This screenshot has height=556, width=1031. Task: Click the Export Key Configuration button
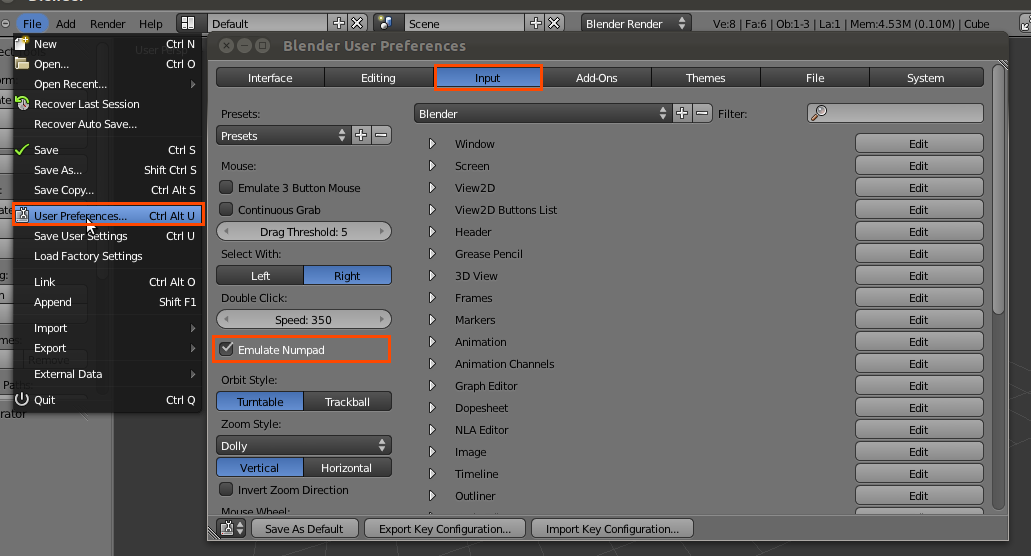coord(445,529)
